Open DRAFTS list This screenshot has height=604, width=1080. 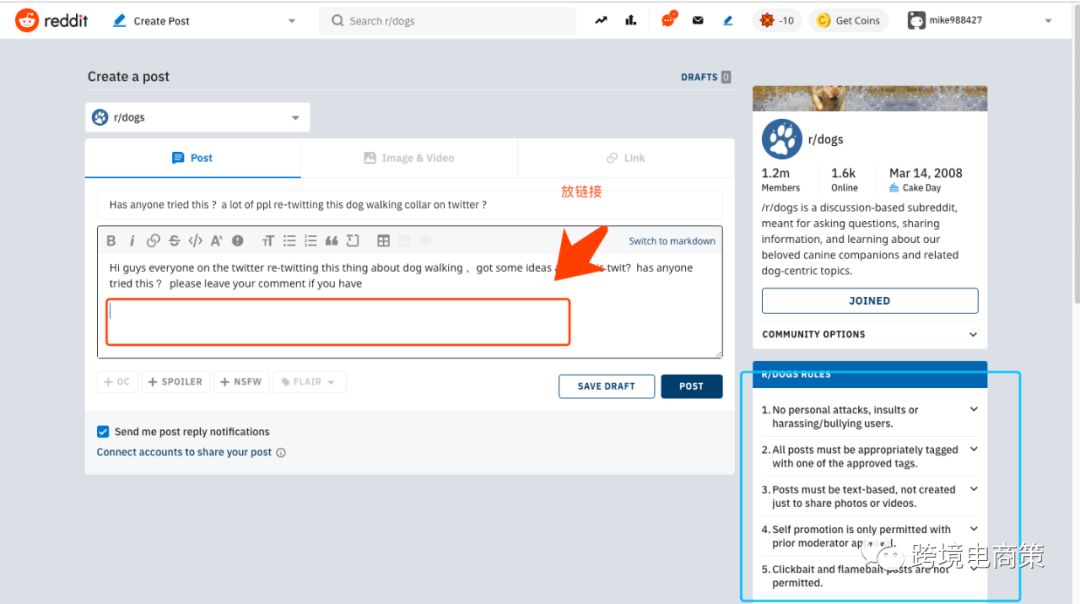click(705, 77)
